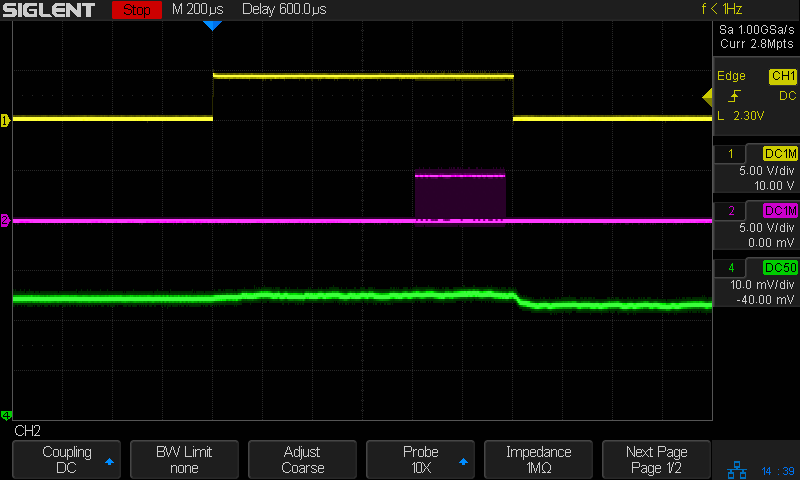The width and height of the screenshot is (800, 480).
Task: Click the yellow trigger level arrow
Action: click(706, 96)
